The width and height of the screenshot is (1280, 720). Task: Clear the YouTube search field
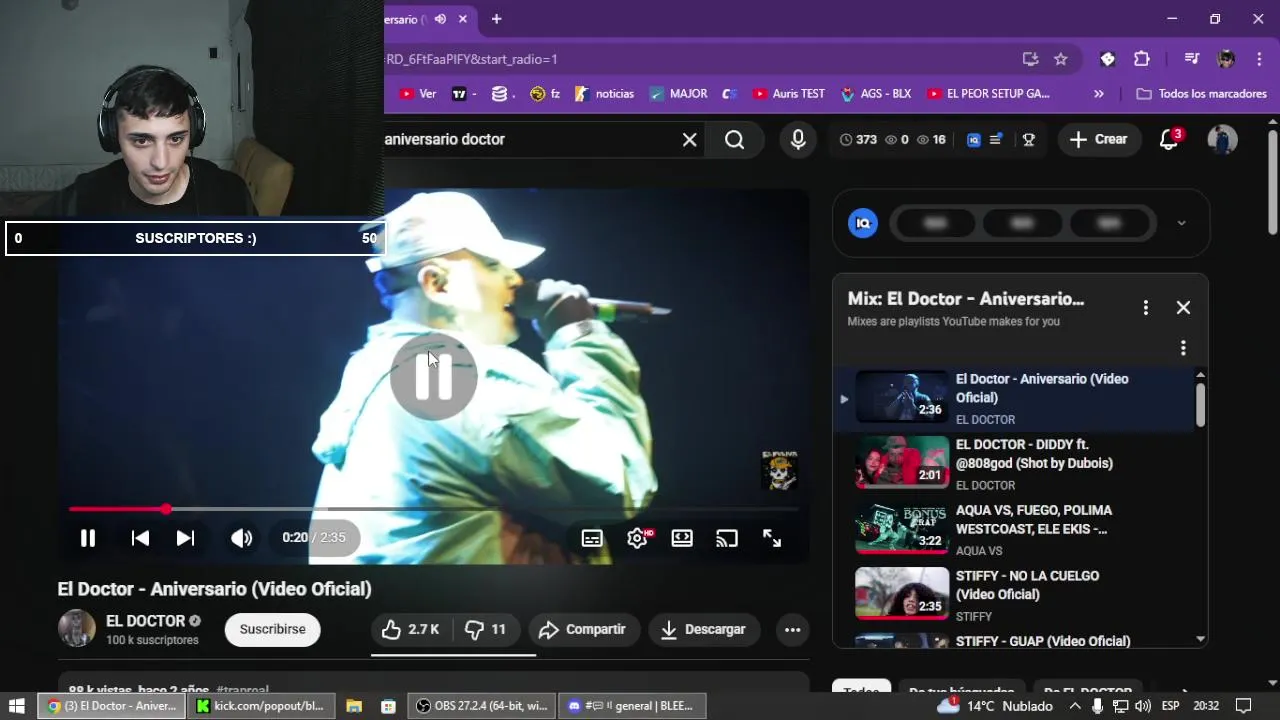[x=689, y=140]
